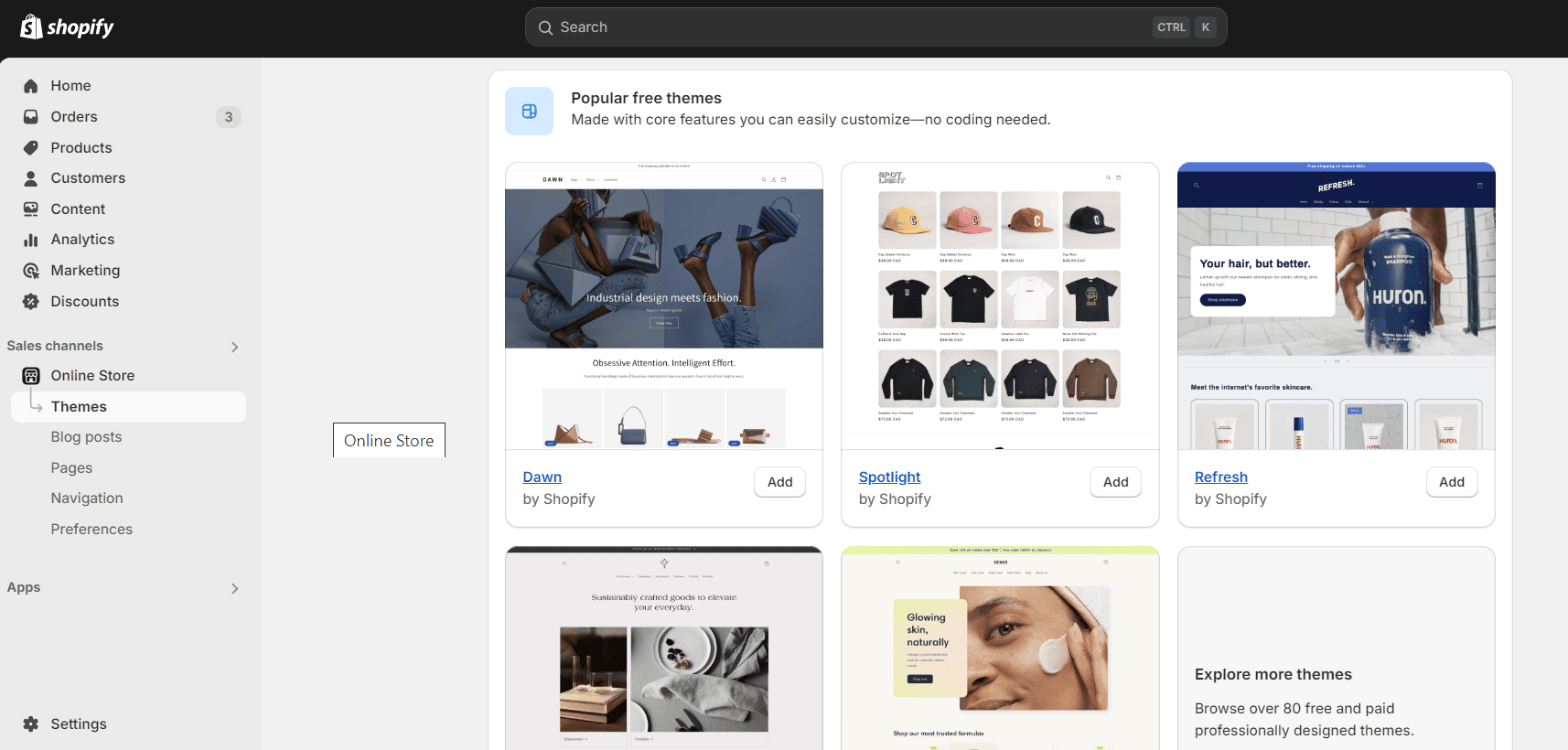The image size is (1568, 750).
Task: Click the Refresh theme preview thumbnail
Action: pyautogui.click(x=1336, y=306)
